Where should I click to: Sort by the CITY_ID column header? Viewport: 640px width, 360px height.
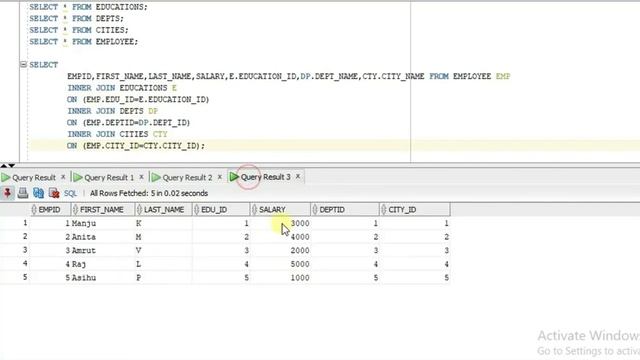tap(415, 210)
